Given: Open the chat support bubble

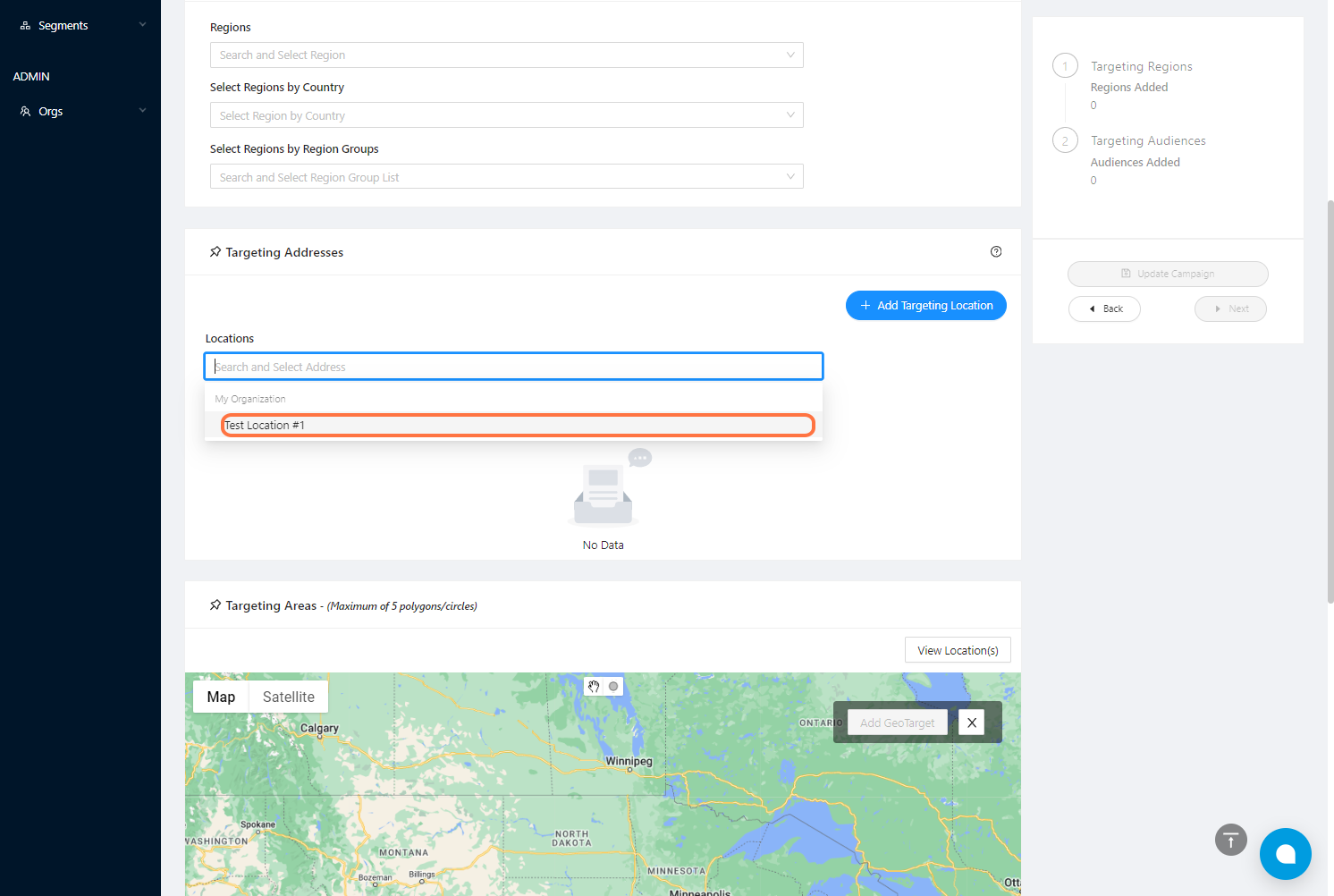Looking at the screenshot, I should tap(1286, 854).
